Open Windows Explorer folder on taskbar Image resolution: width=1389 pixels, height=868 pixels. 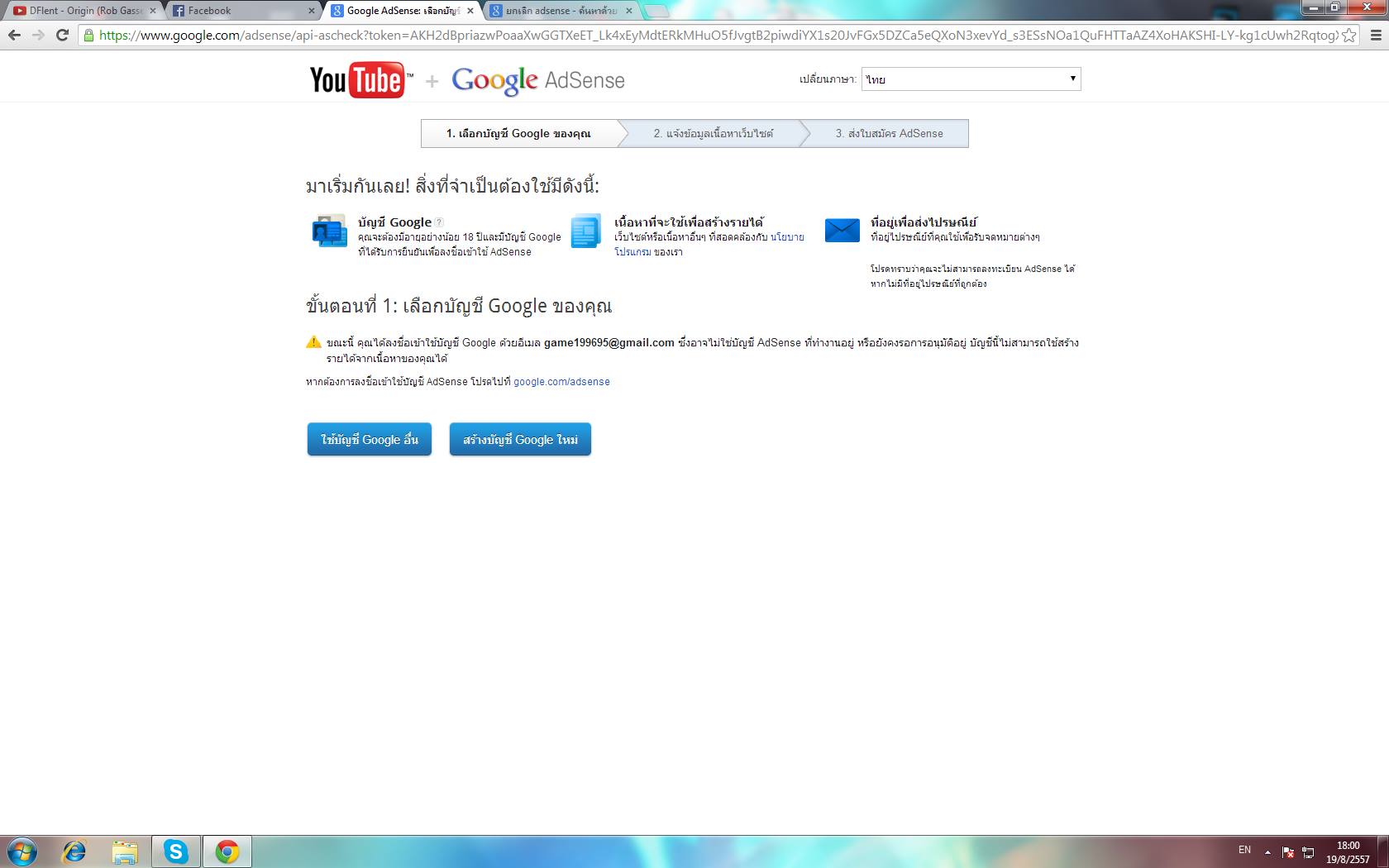pyautogui.click(x=125, y=851)
